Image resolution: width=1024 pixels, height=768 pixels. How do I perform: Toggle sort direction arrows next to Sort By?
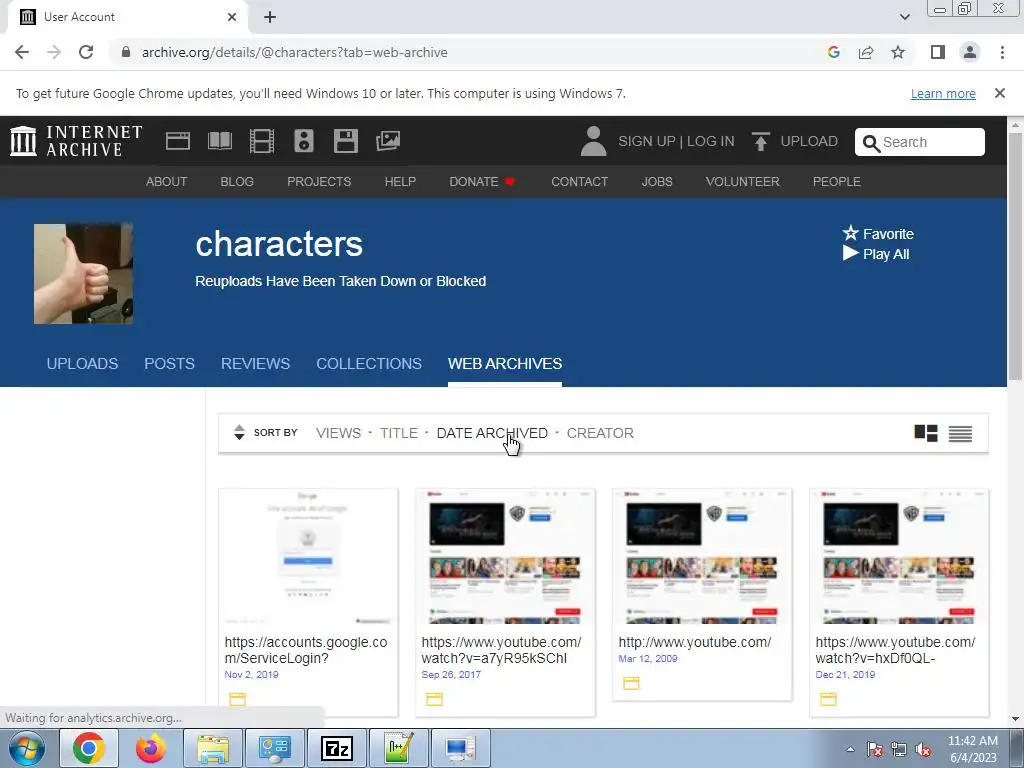pyautogui.click(x=239, y=432)
